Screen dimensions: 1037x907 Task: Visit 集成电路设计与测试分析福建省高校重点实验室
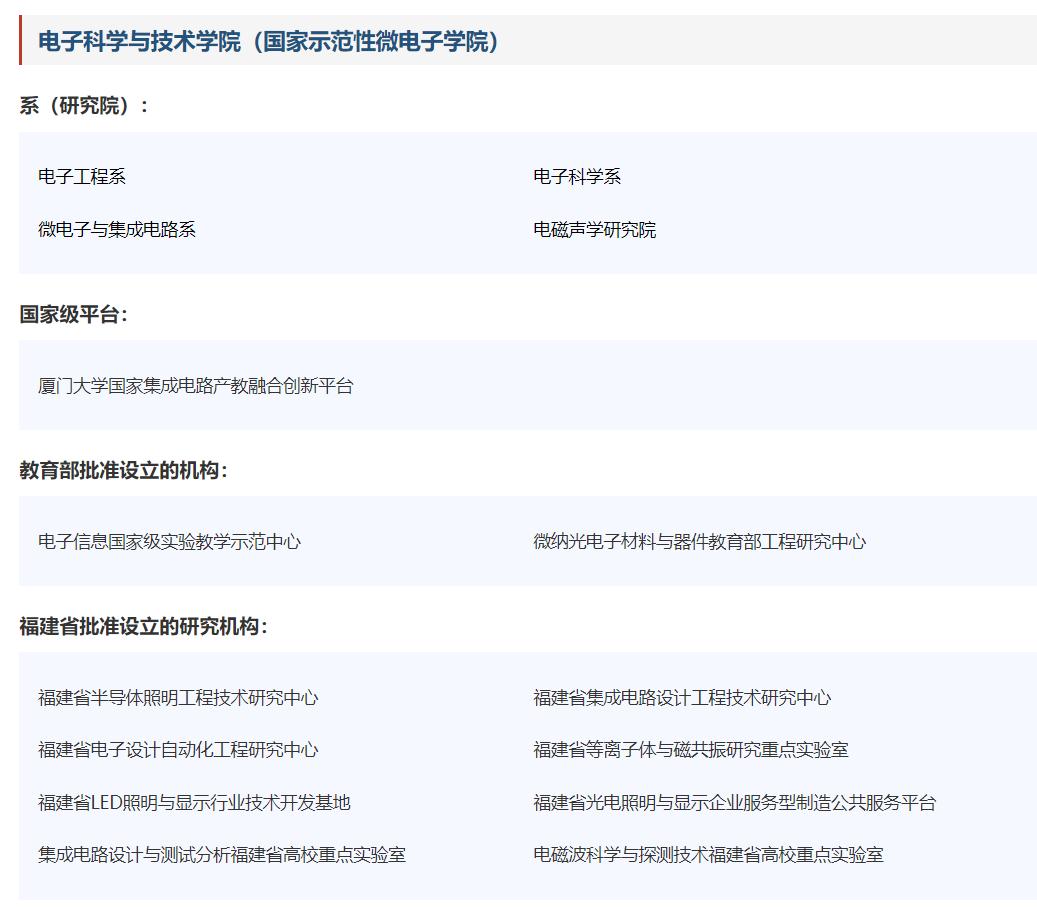click(x=222, y=855)
